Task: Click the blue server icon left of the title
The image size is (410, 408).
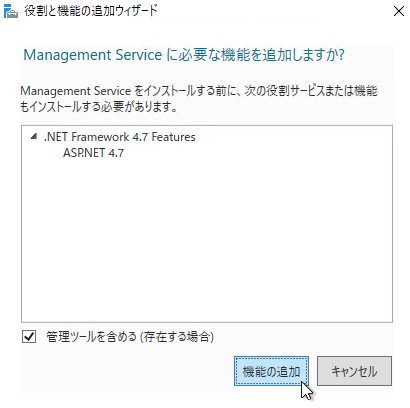Action: (x=10, y=11)
